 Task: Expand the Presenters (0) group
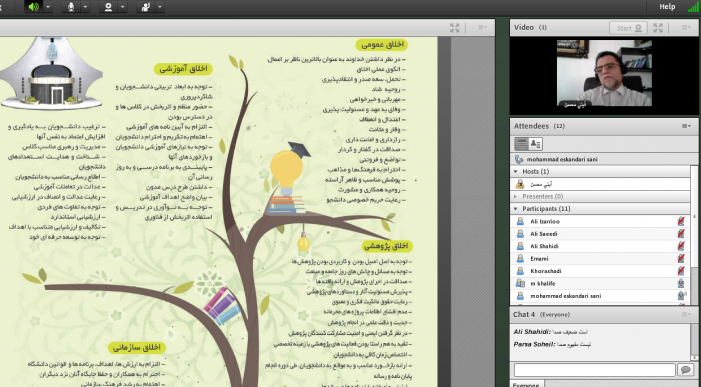515,197
